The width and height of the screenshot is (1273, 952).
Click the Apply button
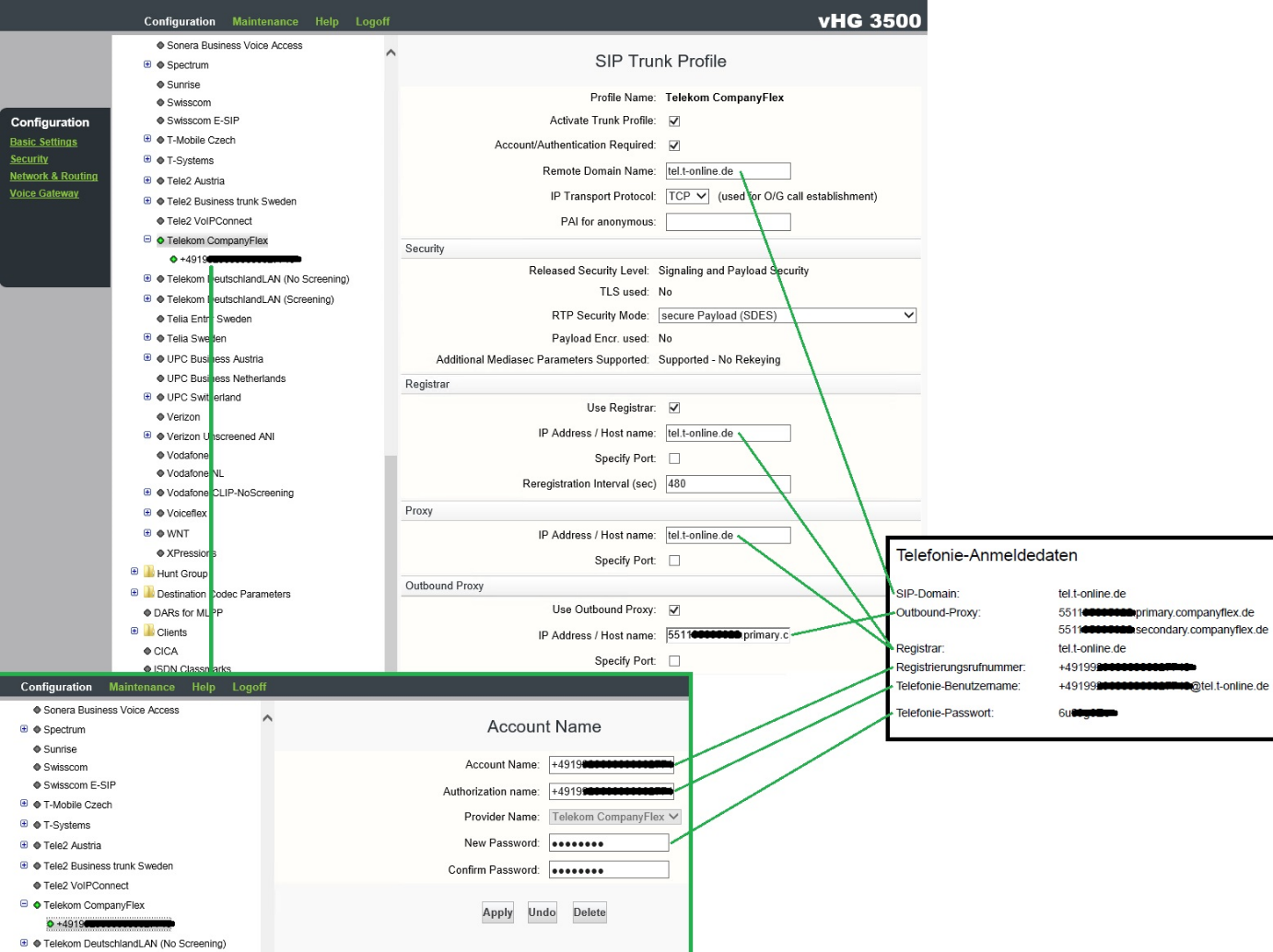pyautogui.click(x=497, y=912)
